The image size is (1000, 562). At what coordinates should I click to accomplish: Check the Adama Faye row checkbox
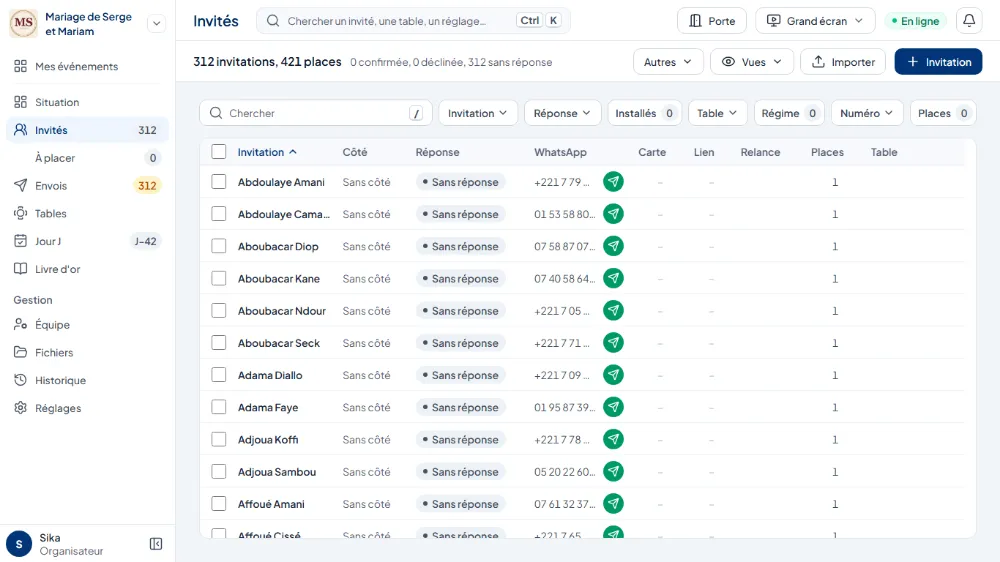(x=219, y=407)
